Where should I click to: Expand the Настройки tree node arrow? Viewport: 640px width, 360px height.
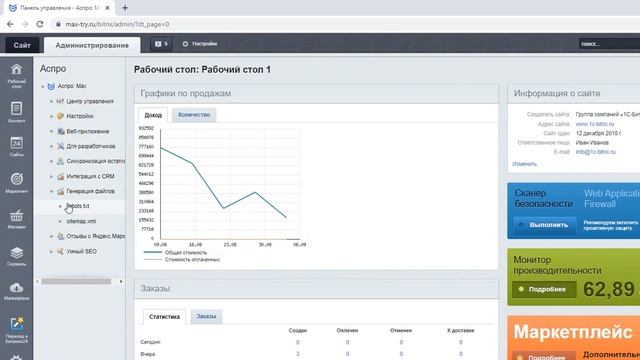click(51, 116)
